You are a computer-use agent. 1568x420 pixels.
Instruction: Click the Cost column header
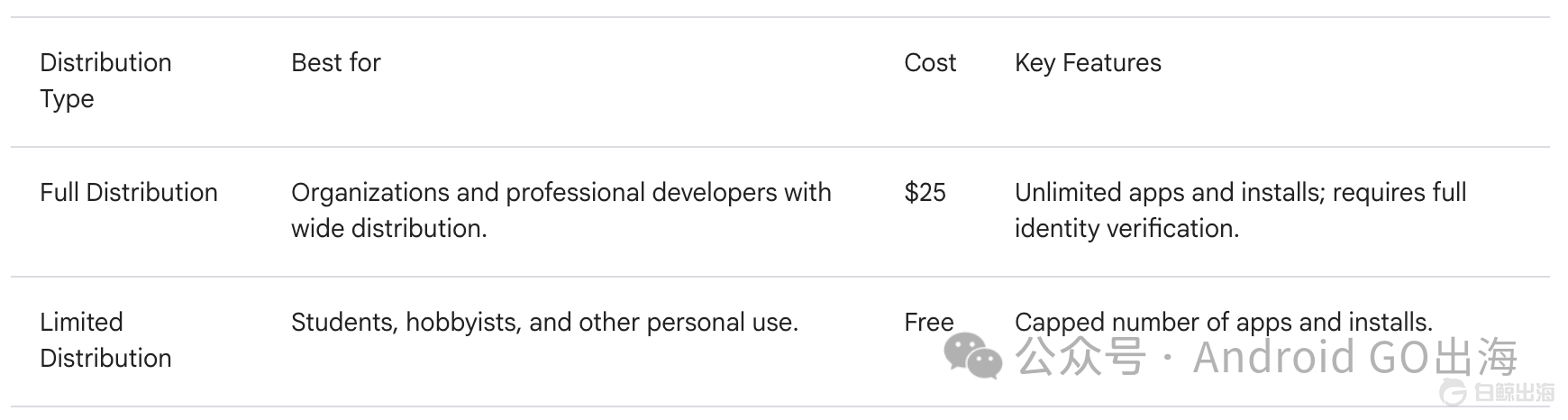930,63
